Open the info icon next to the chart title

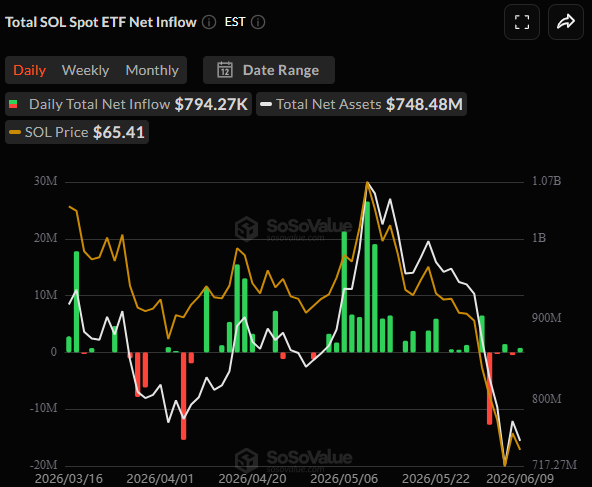coord(209,22)
